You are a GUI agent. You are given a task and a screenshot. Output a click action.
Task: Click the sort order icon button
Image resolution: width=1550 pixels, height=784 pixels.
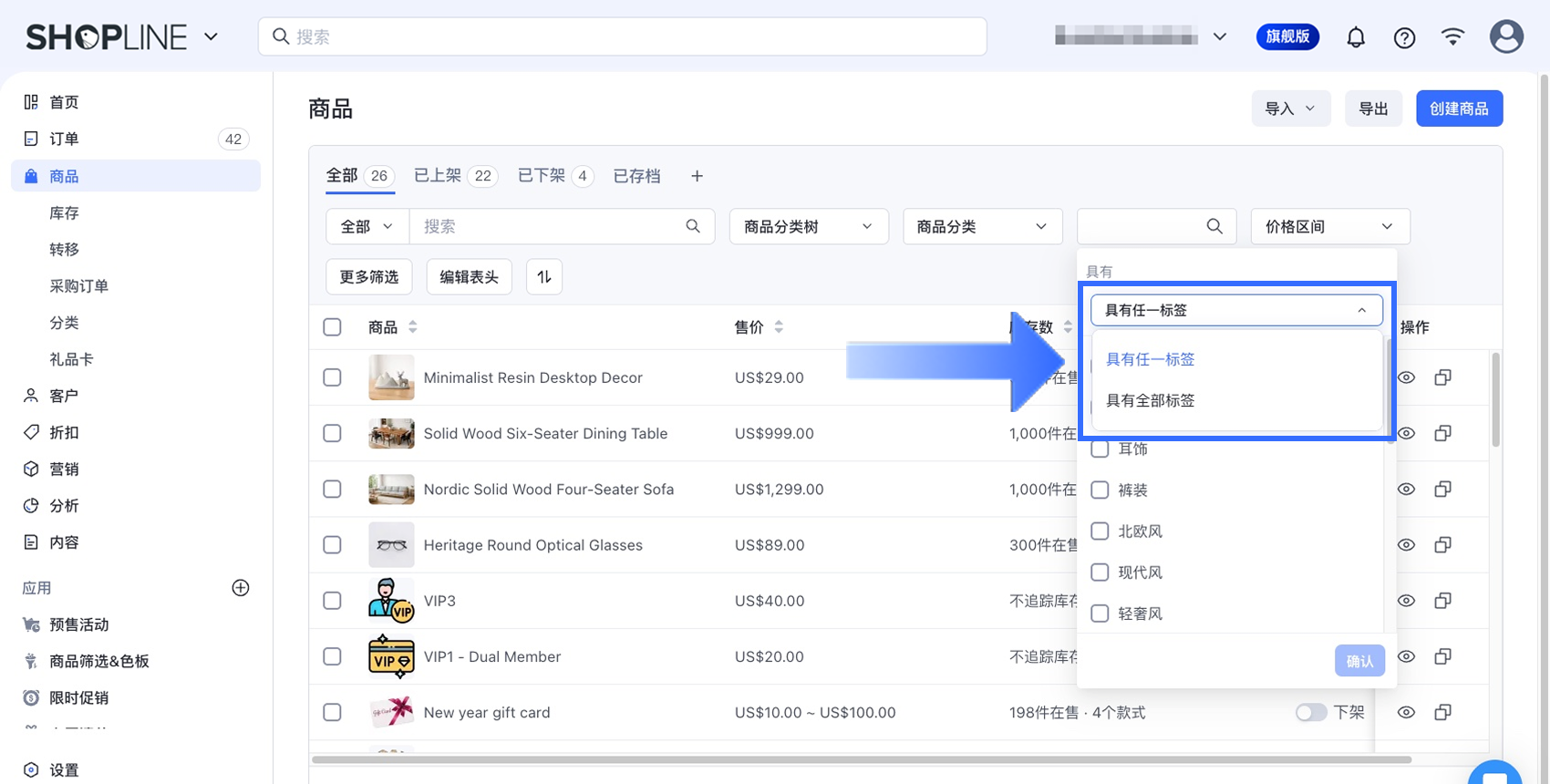544,277
